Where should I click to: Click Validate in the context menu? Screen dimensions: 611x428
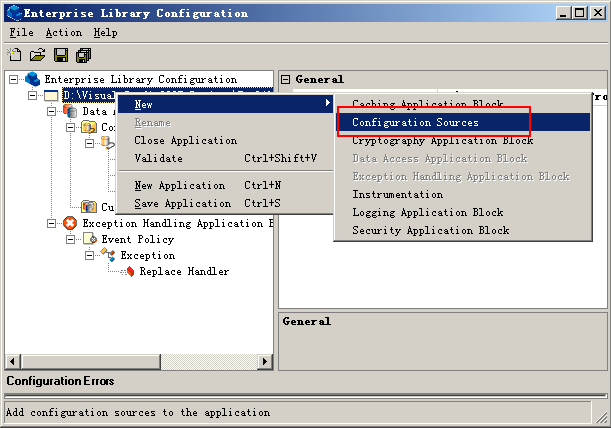[x=158, y=158]
